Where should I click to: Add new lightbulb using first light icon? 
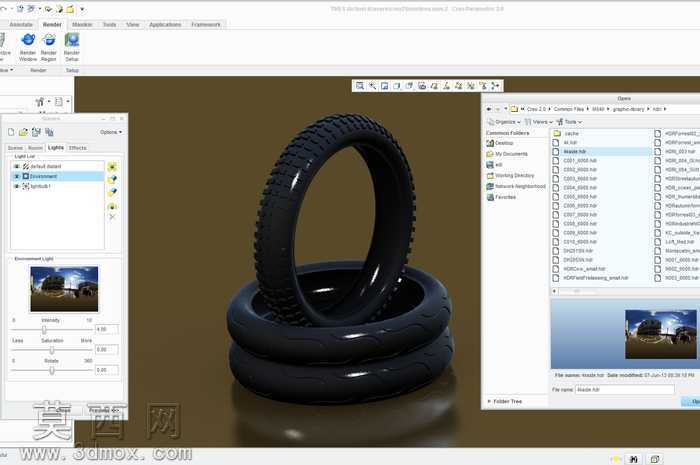[x=112, y=166]
